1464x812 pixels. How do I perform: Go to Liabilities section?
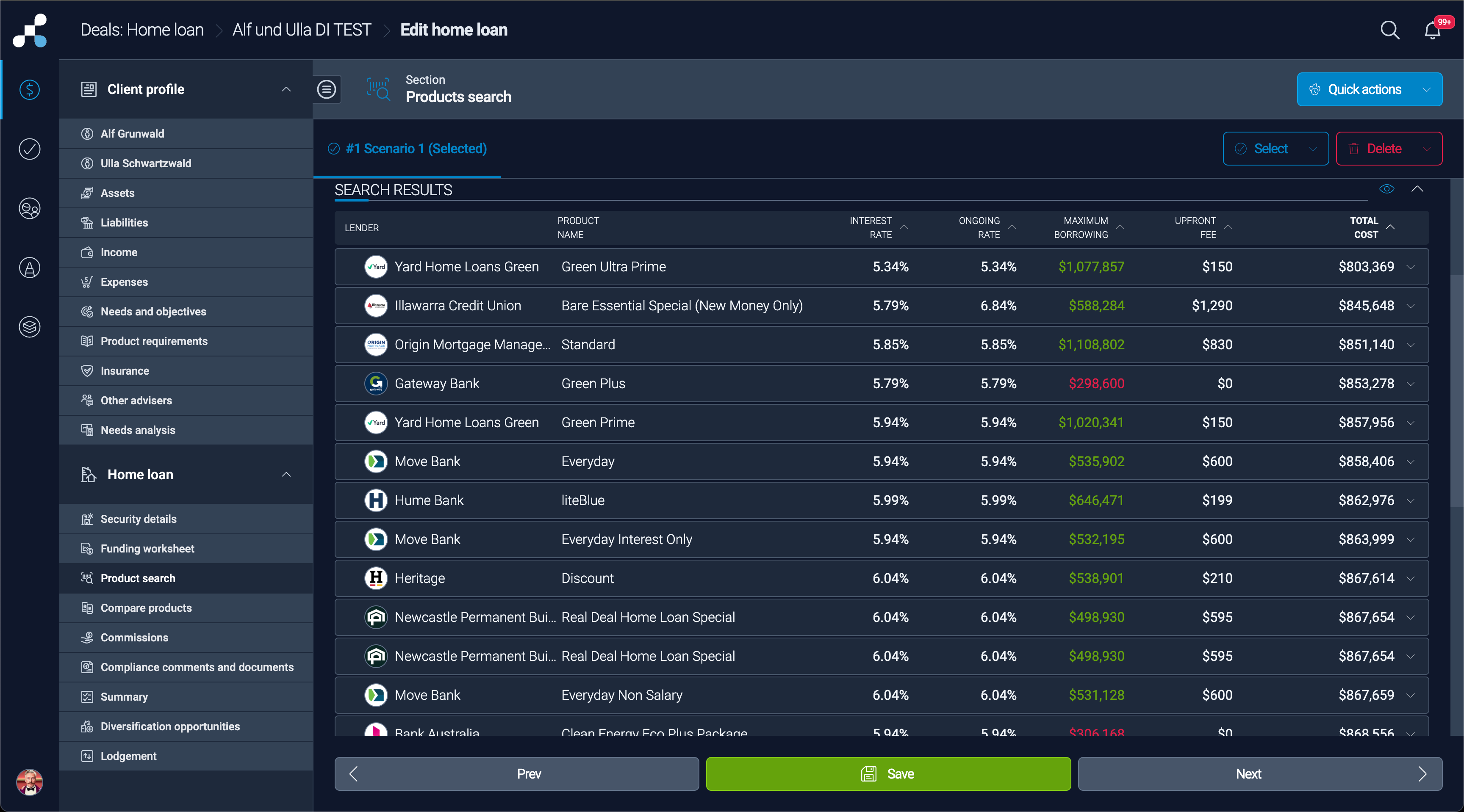186,223
